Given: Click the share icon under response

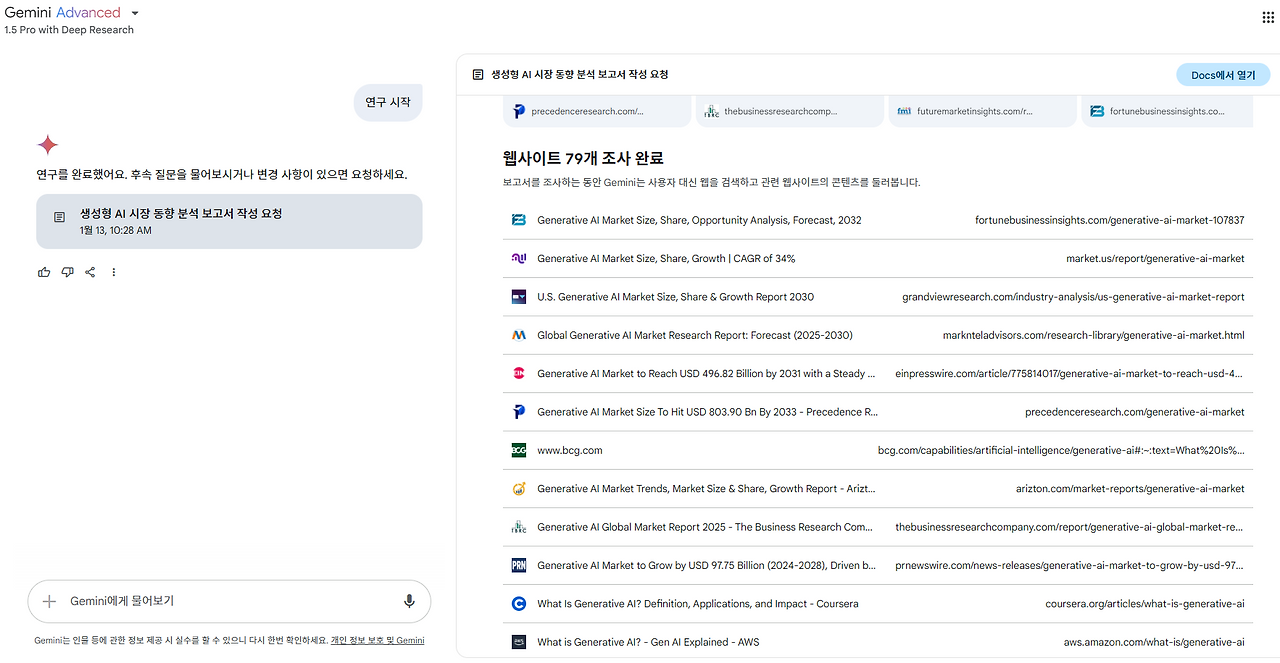Looking at the screenshot, I should coord(90,272).
